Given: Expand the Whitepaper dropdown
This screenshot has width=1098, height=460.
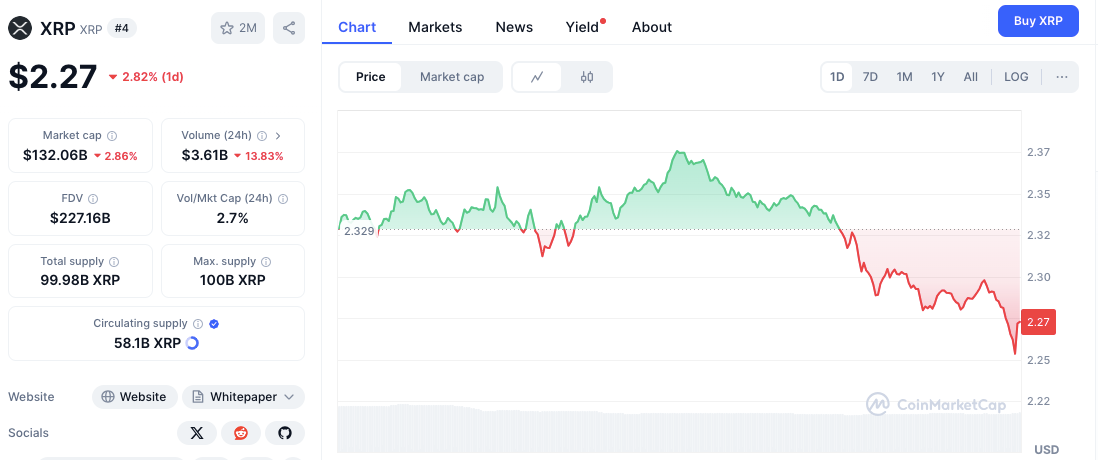Looking at the screenshot, I should (243, 397).
